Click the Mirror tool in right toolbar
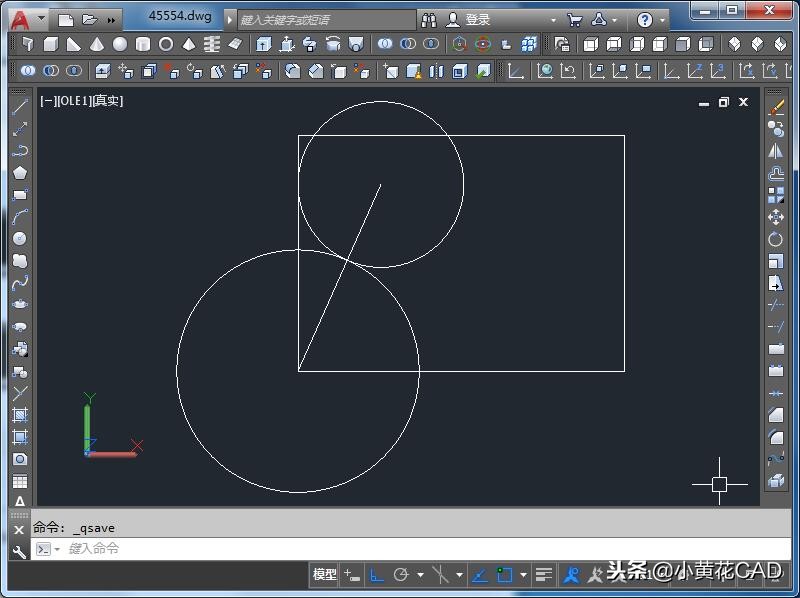The width and height of the screenshot is (800, 598). point(776,151)
